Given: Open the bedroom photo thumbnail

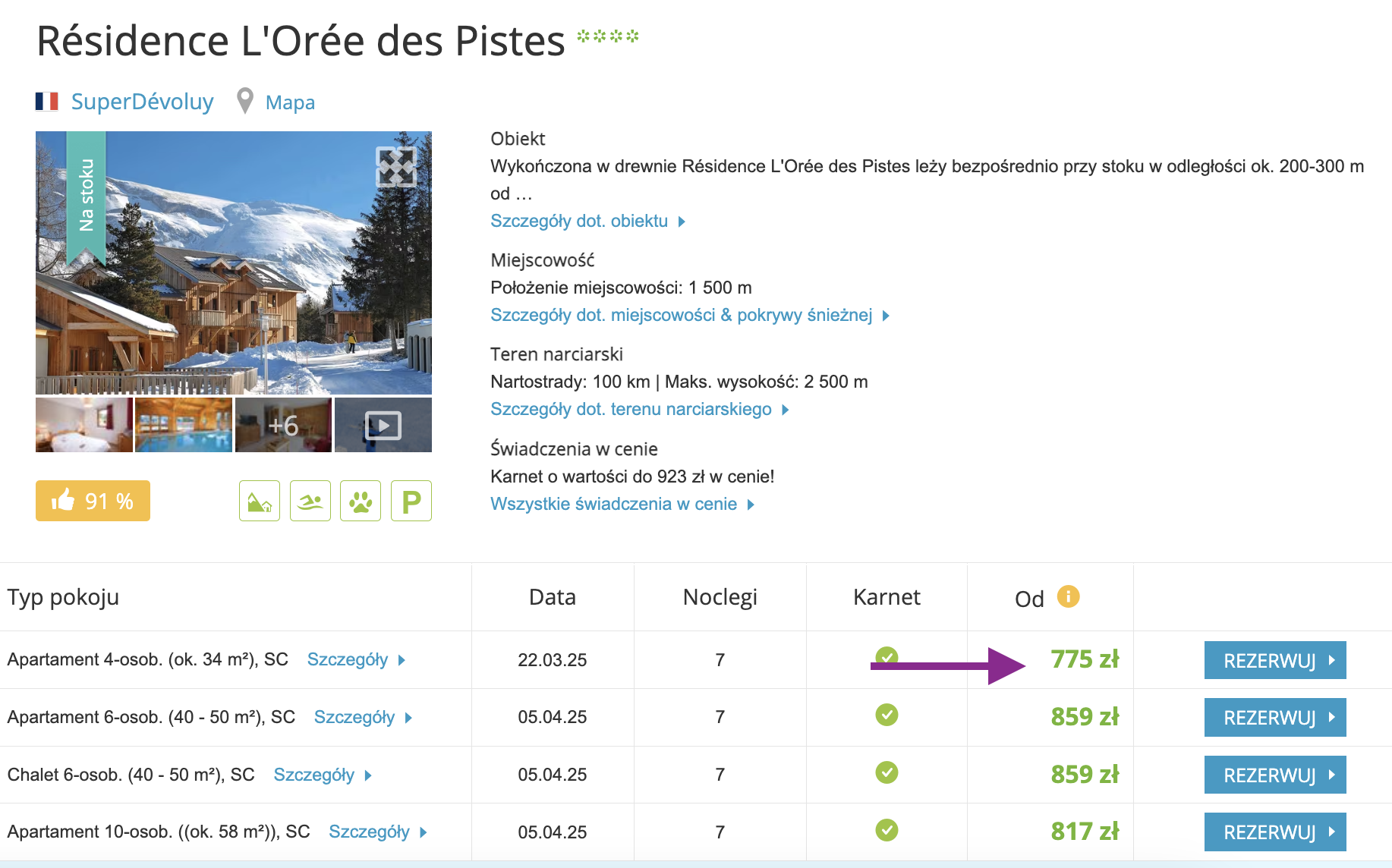Looking at the screenshot, I should point(84,425).
